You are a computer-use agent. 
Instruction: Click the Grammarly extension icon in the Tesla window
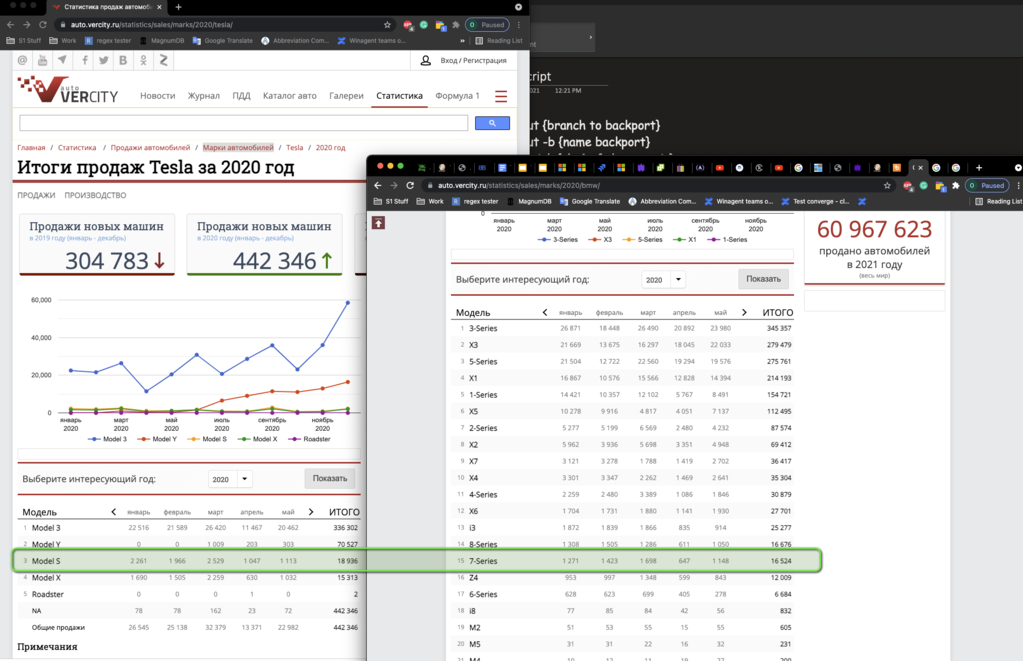point(424,25)
